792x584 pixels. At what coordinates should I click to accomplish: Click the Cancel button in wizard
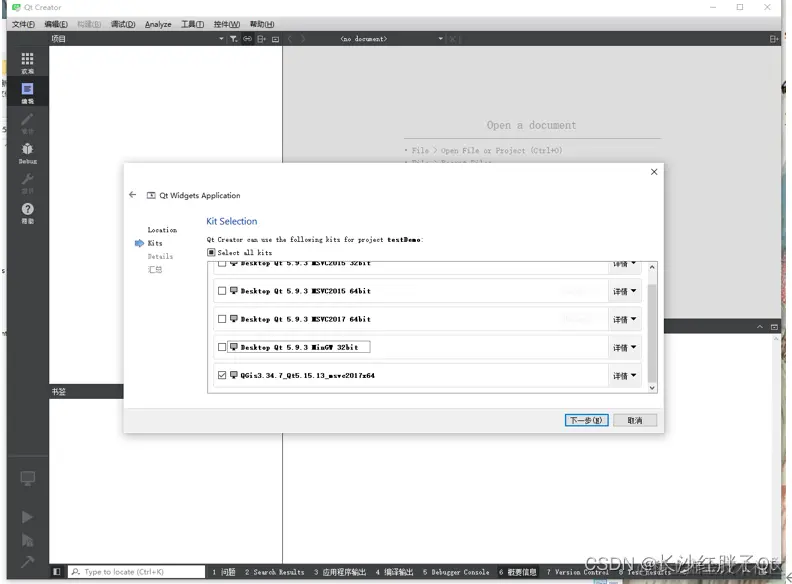click(x=635, y=420)
